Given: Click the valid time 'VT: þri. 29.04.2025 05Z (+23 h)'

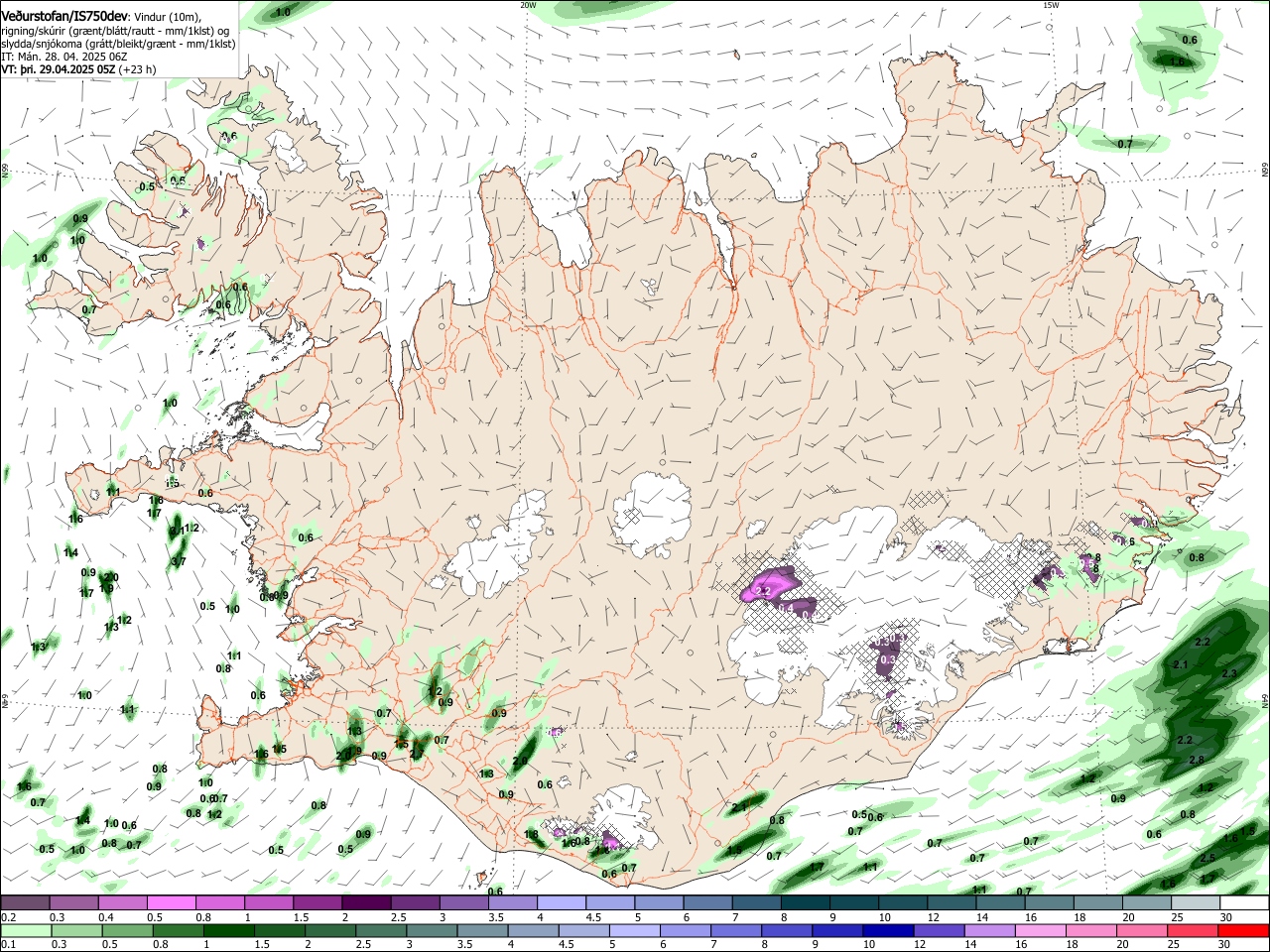Looking at the screenshot, I should pos(79,69).
